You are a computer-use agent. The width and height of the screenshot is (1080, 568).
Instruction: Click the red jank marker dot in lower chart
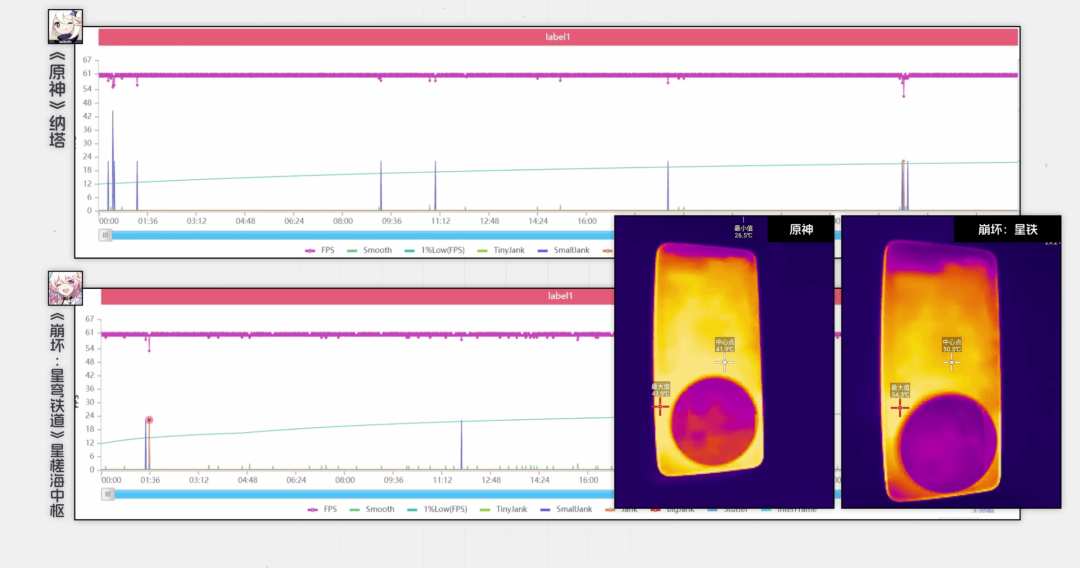pos(149,420)
